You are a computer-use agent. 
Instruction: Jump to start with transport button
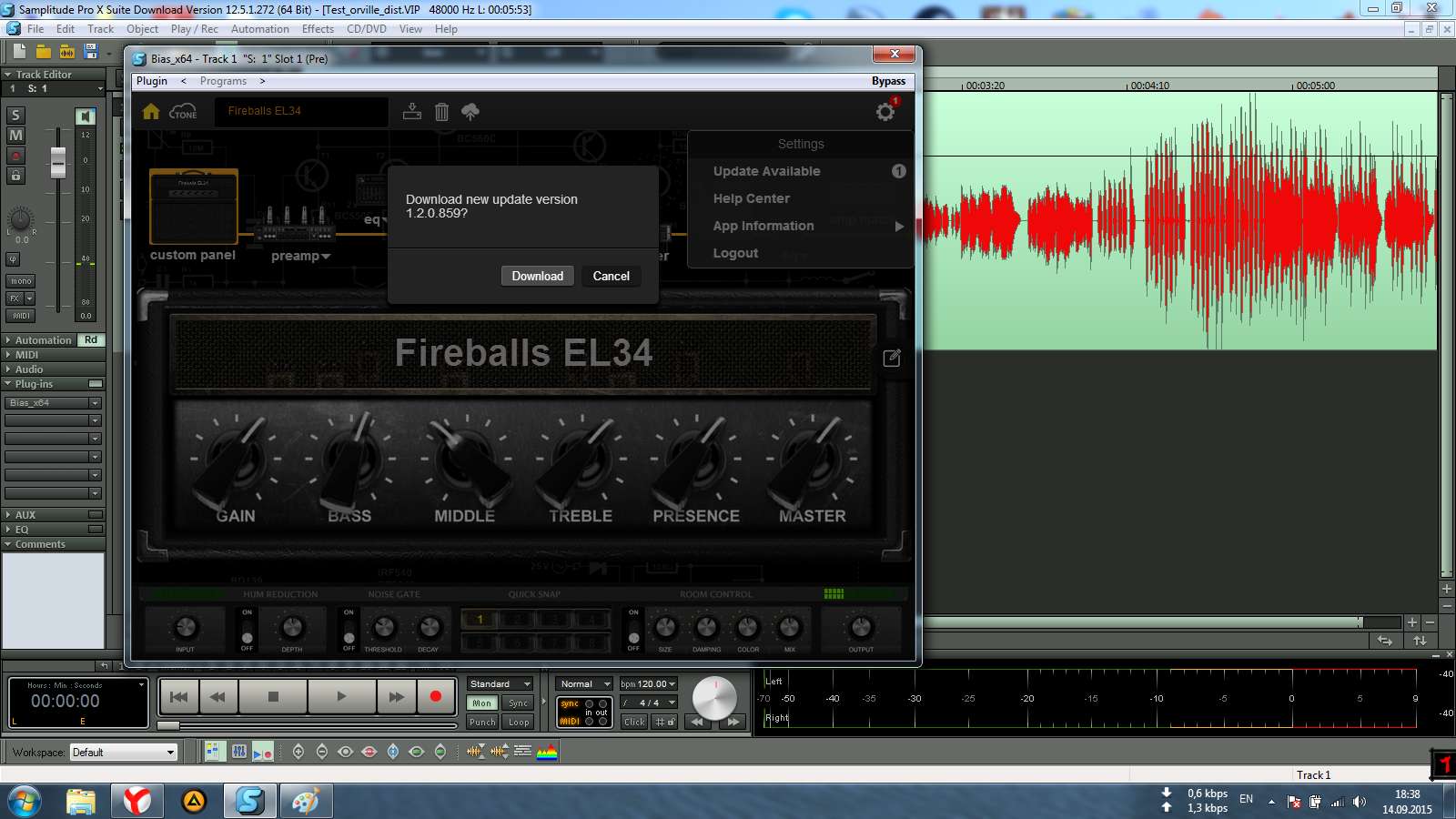(x=179, y=697)
